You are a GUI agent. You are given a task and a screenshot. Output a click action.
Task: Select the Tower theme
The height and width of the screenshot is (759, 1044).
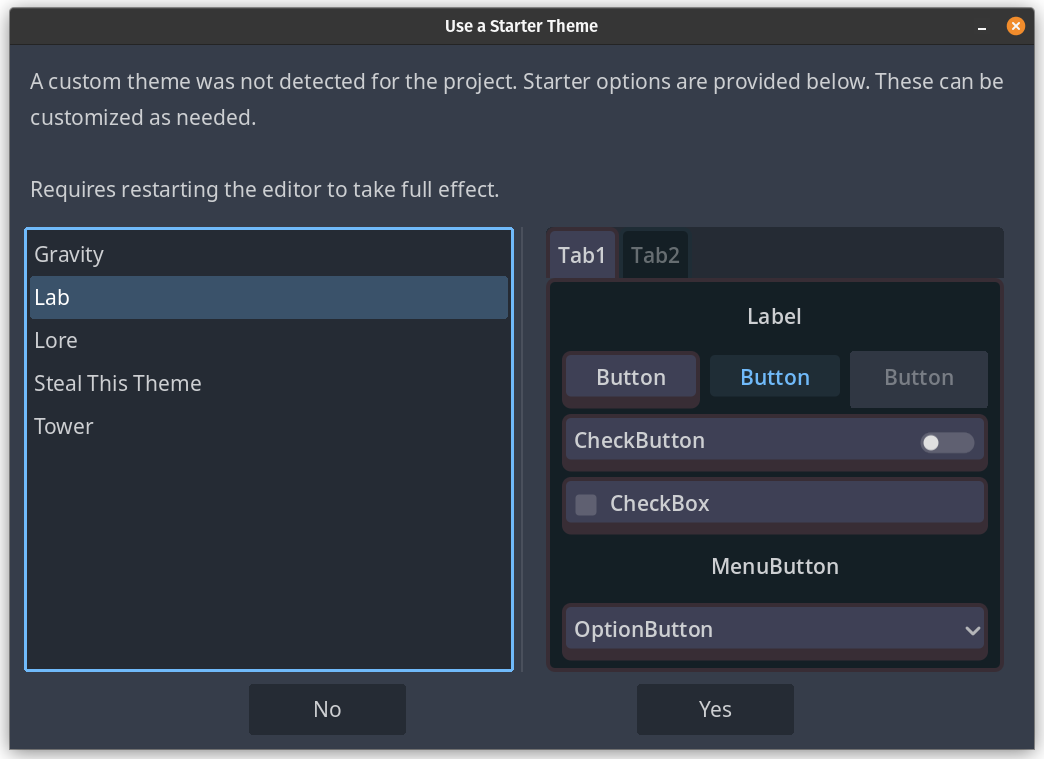pos(64,426)
